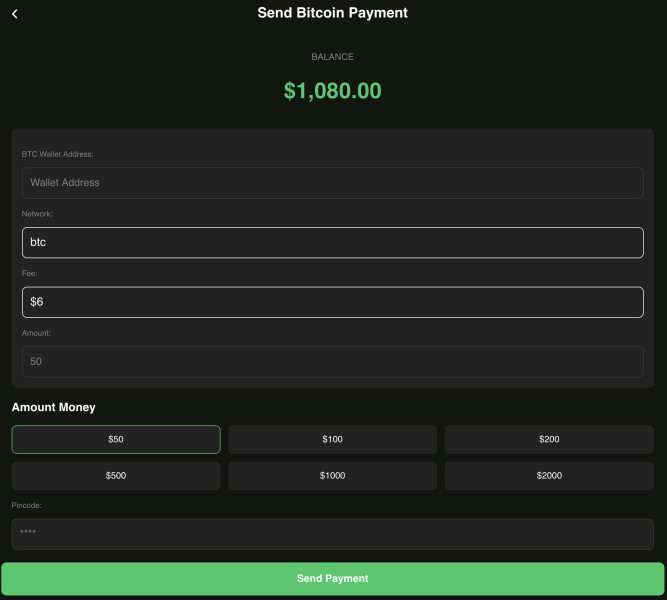Choose the $50 amount preset
The image size is (667, 600).
pos(116,439)
